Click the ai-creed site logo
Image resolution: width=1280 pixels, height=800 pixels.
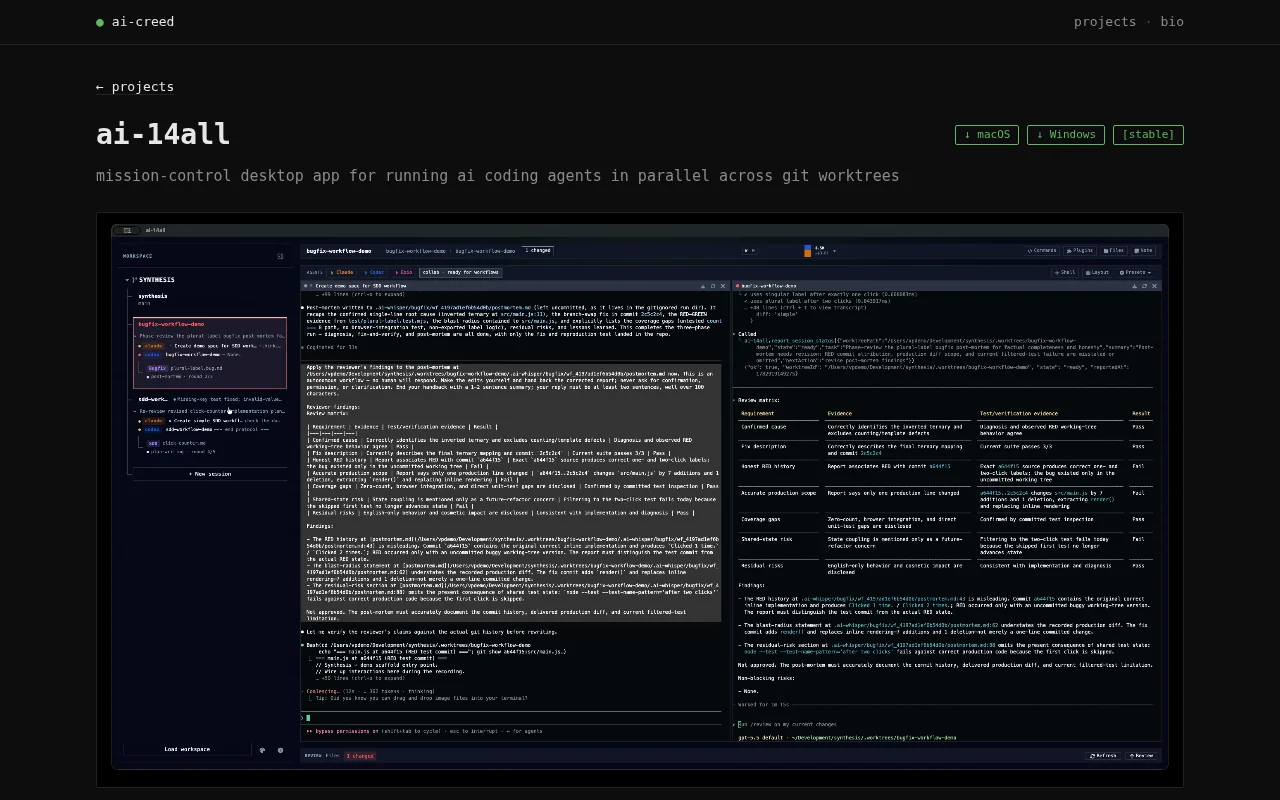point(135,21)
